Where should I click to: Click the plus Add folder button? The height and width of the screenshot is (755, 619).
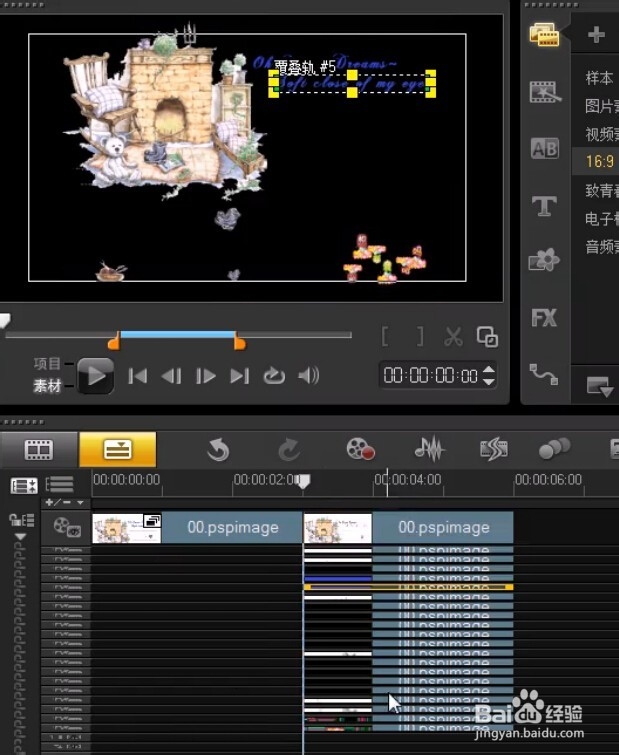[596, 35]
